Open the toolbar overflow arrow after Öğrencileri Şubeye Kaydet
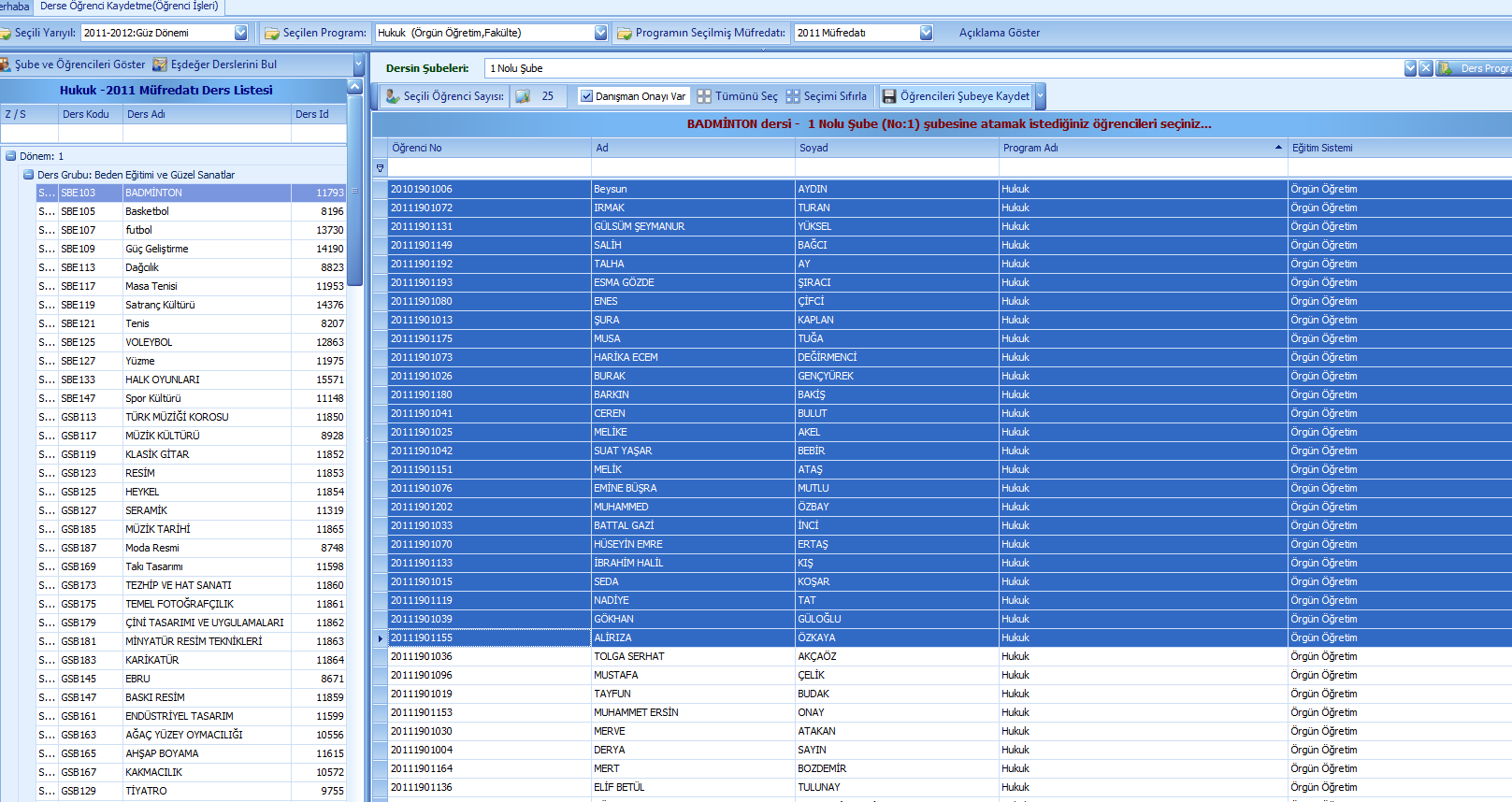 (x=1041, y=96)
